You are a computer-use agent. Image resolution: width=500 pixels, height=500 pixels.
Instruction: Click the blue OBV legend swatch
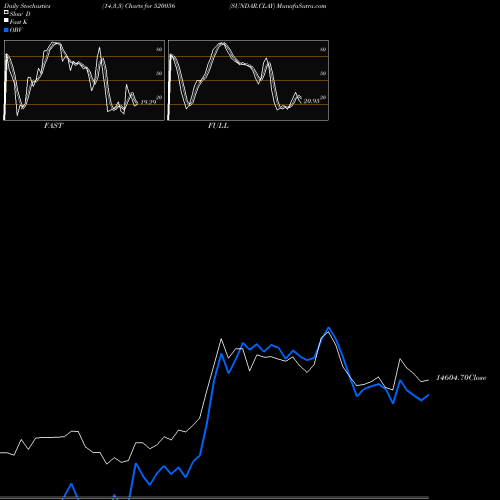(x=6, y=30)
